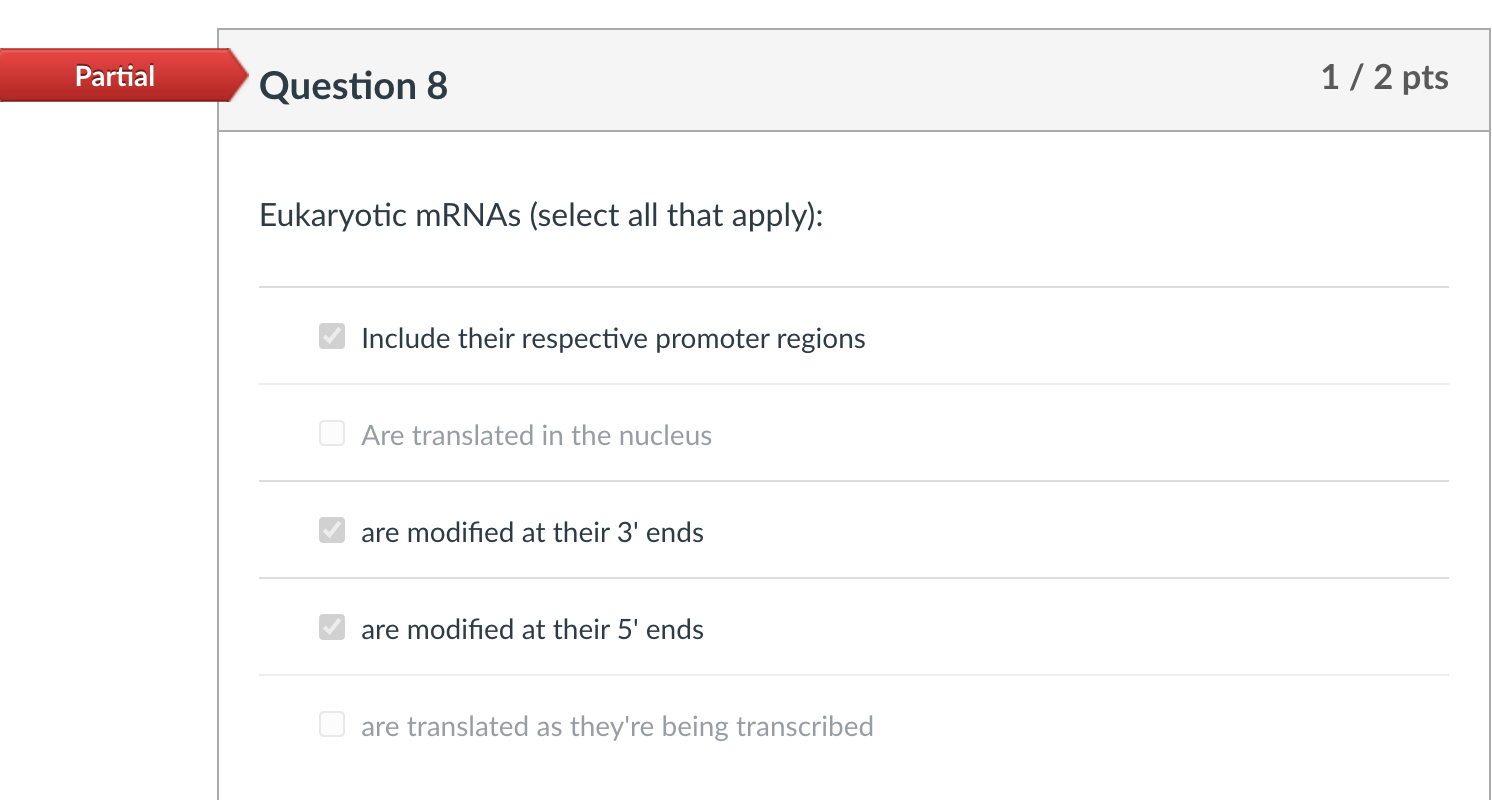The height and width of the screenshot is (800, 1492).
Task: Click the red 'Partial' badge
Action: point(115,76)
